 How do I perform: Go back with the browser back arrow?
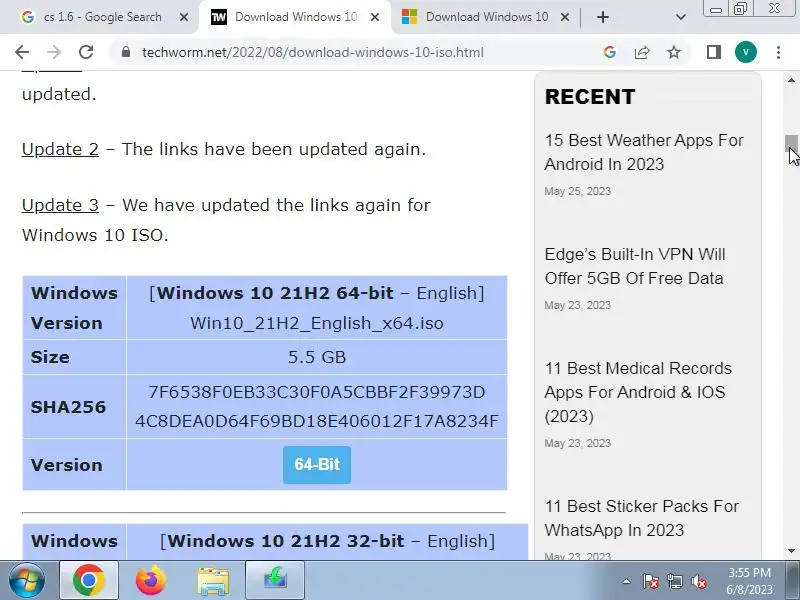(22, 52)
